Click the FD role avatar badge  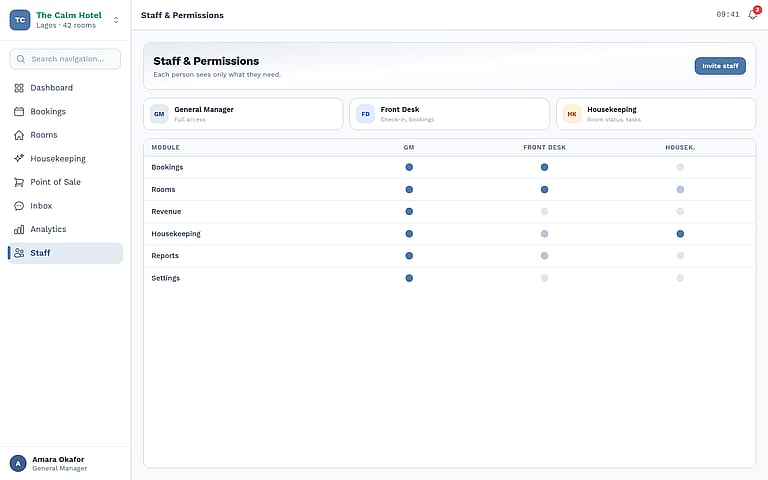click(x=365, y=114)
